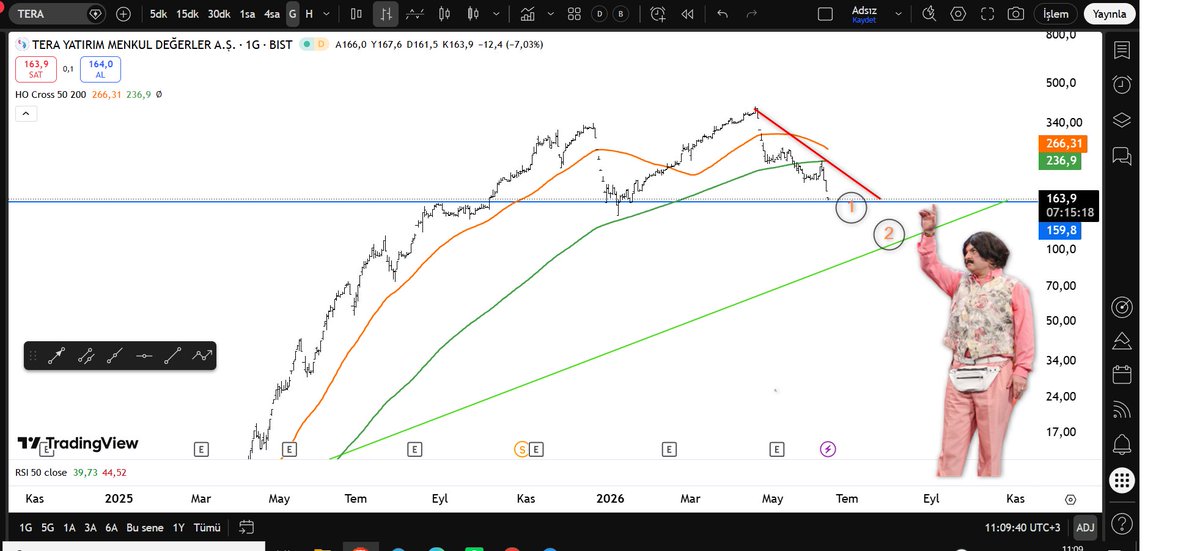Open the create alert clock icon
The width and height of the screenshot is (1200, 551).
pyautogui.click(x=657, y=14)
